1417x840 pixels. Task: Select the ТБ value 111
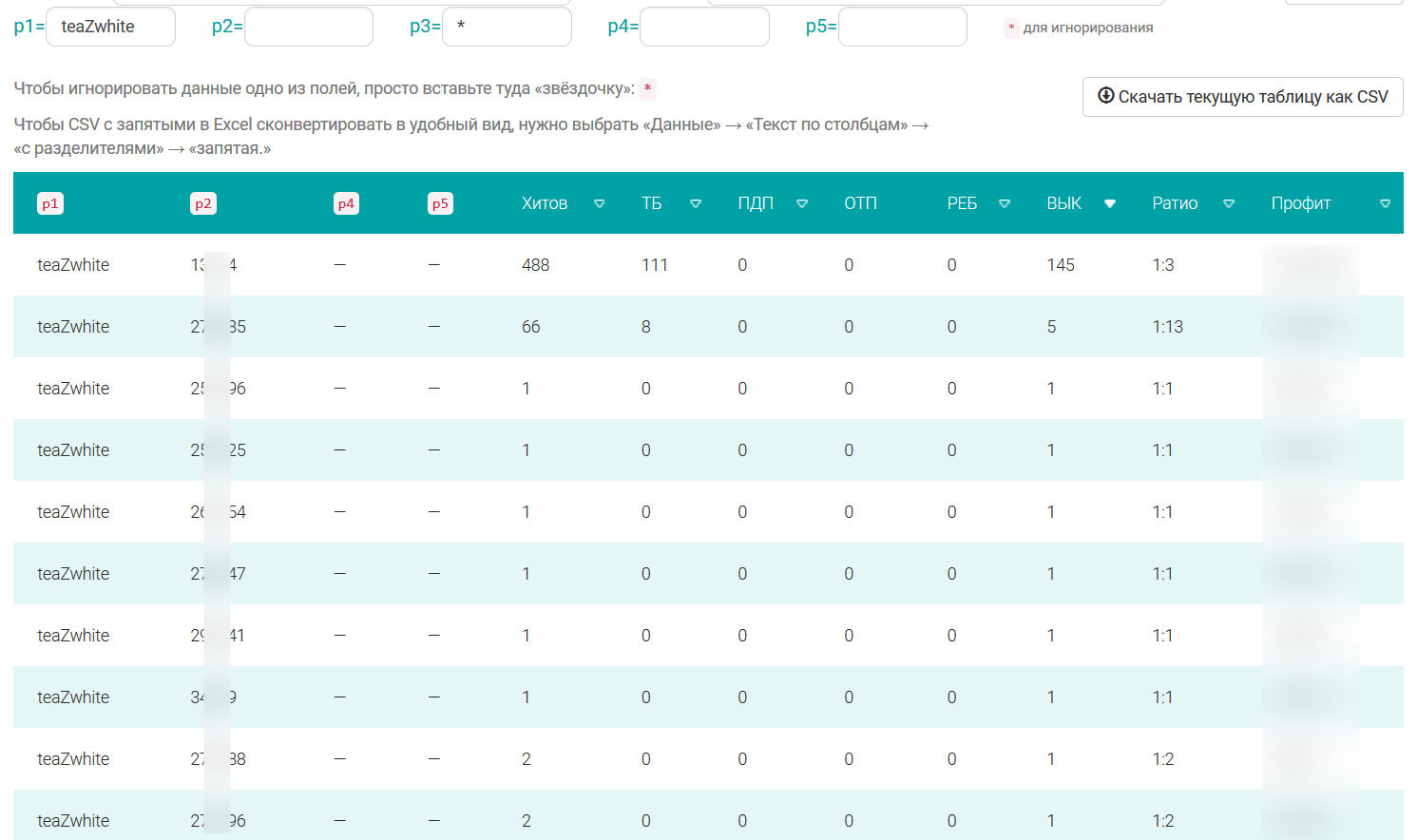point(655,265)
